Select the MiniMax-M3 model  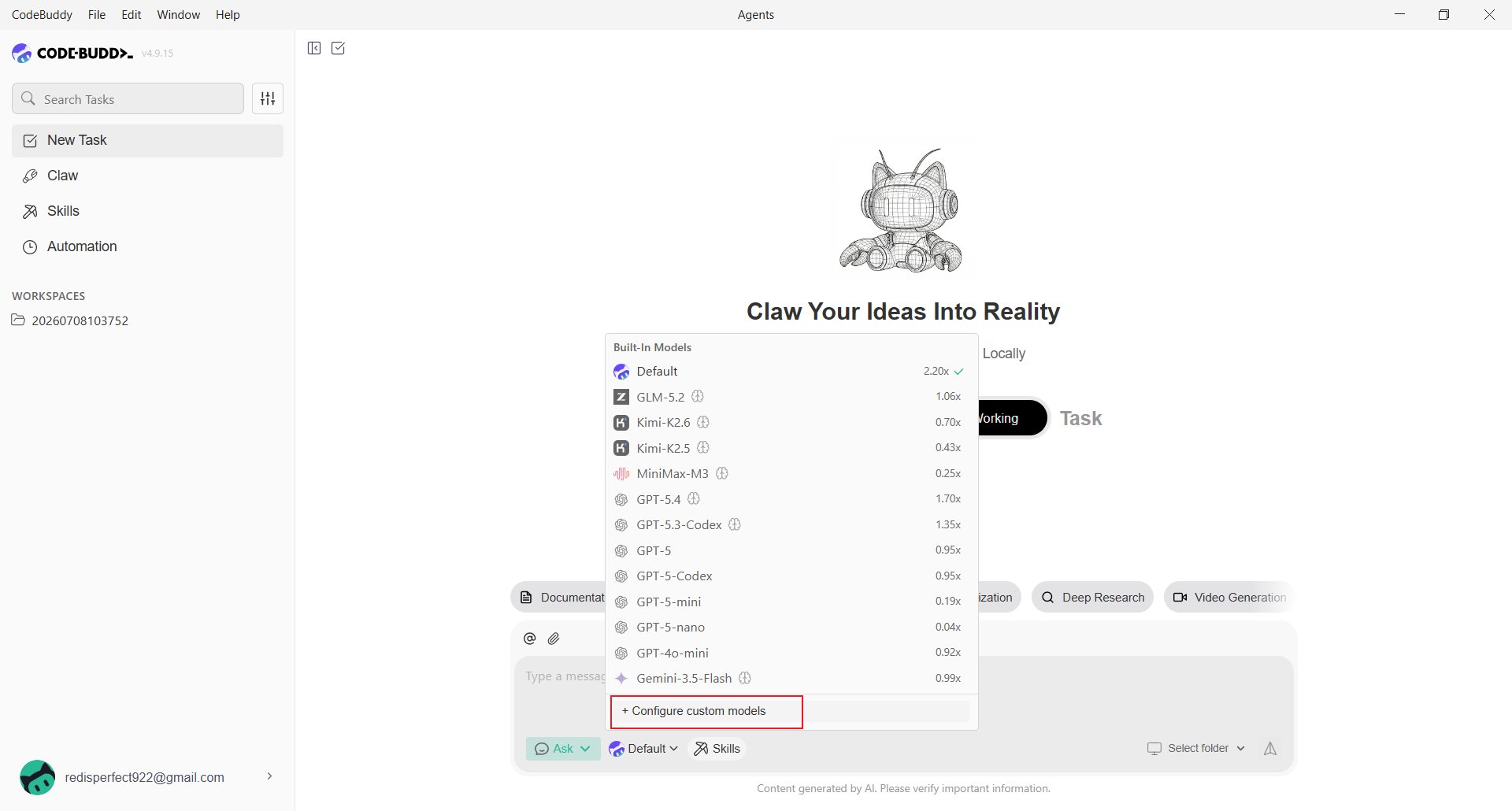click(x=791, y=473)
